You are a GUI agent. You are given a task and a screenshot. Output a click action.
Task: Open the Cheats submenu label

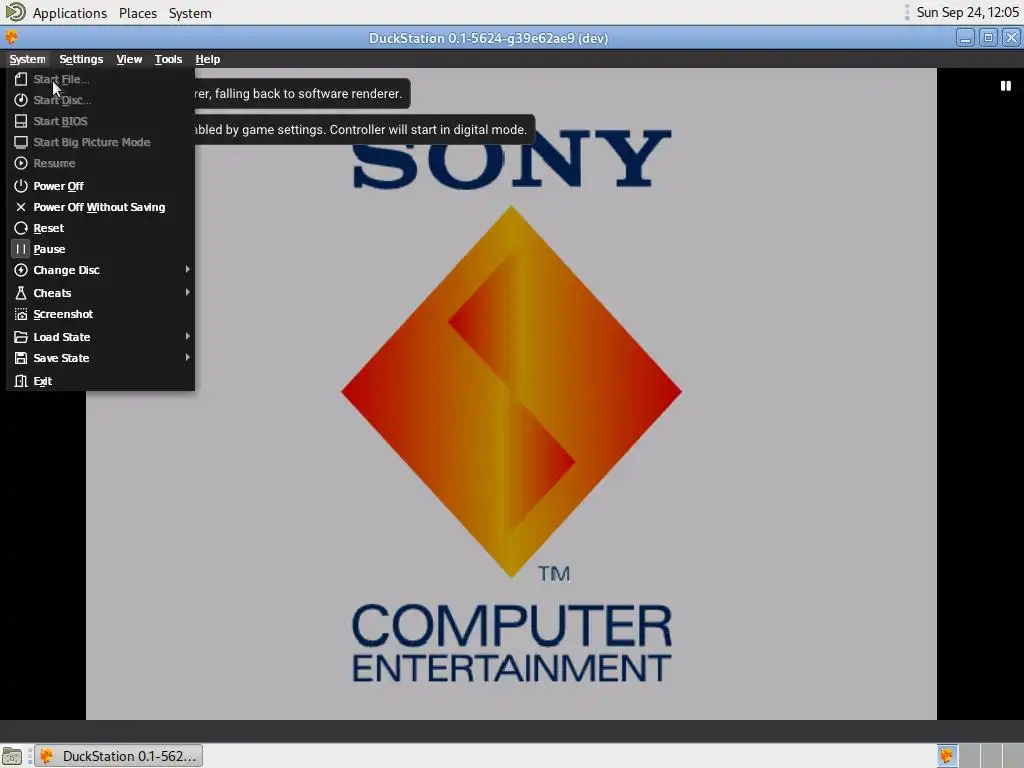point(52,293)
